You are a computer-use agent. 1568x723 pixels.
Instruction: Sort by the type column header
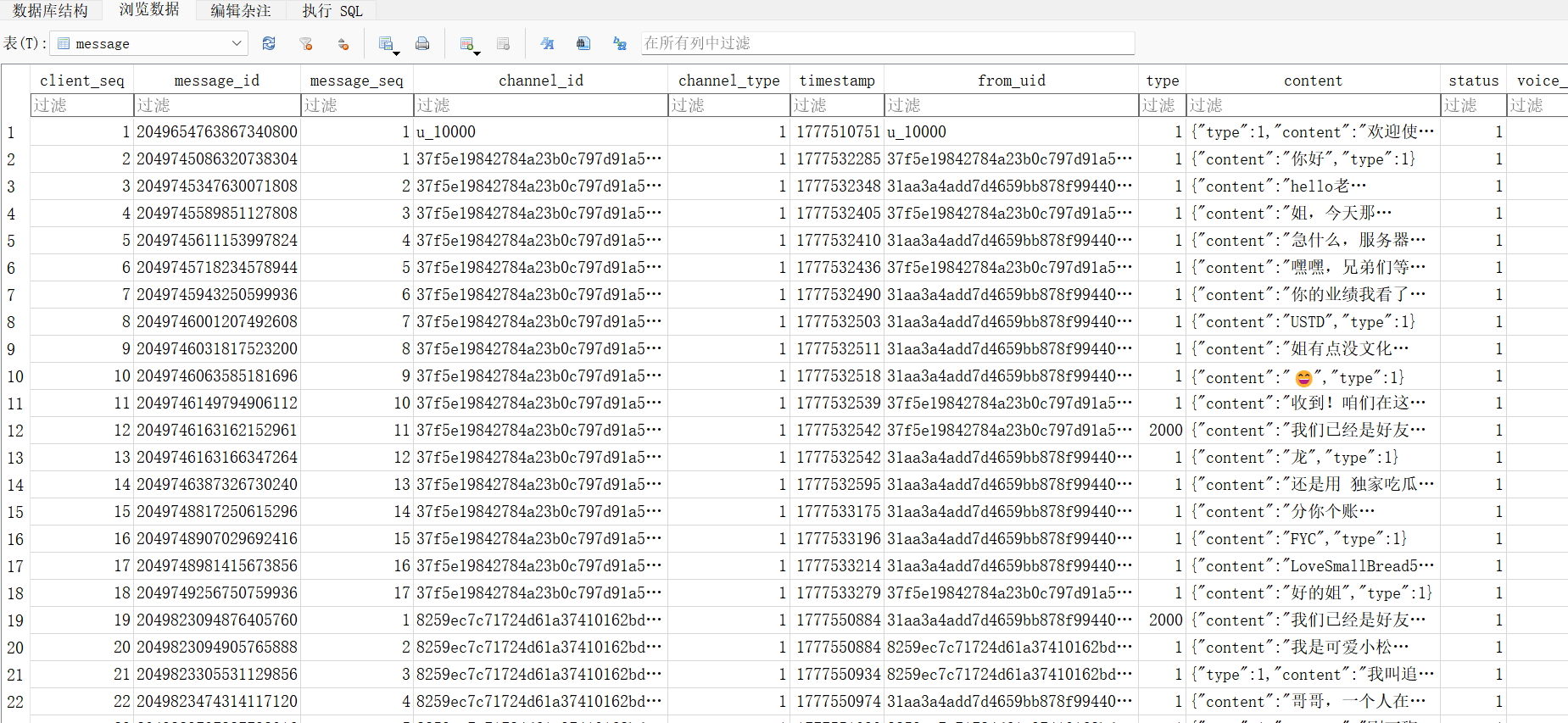[x=1163, y=81]
